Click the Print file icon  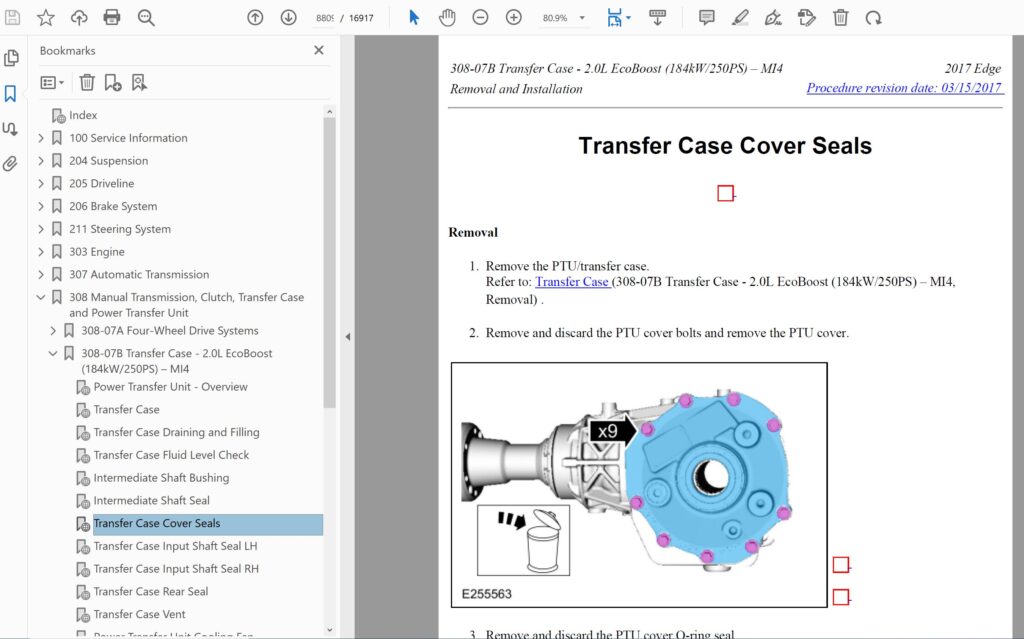pos(112,17)
